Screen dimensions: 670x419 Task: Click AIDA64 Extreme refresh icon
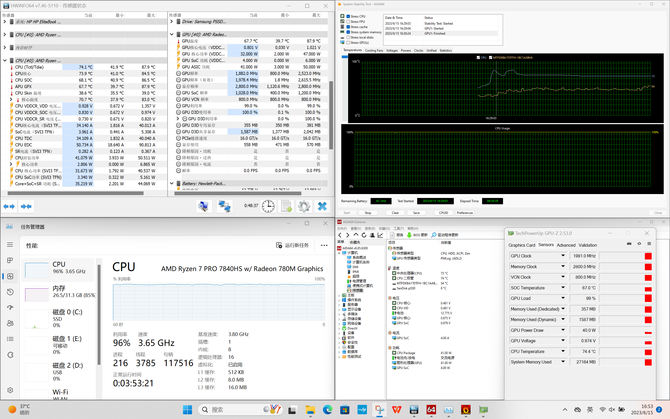(x=364, y=235)
